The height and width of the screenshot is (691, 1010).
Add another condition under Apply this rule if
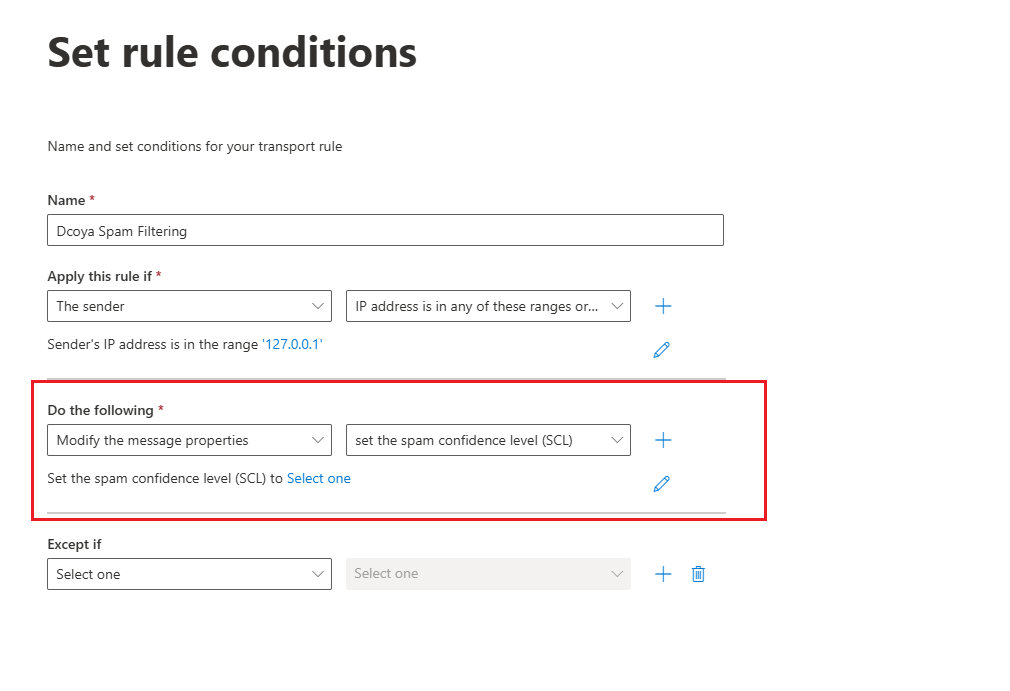coord(663,306)
